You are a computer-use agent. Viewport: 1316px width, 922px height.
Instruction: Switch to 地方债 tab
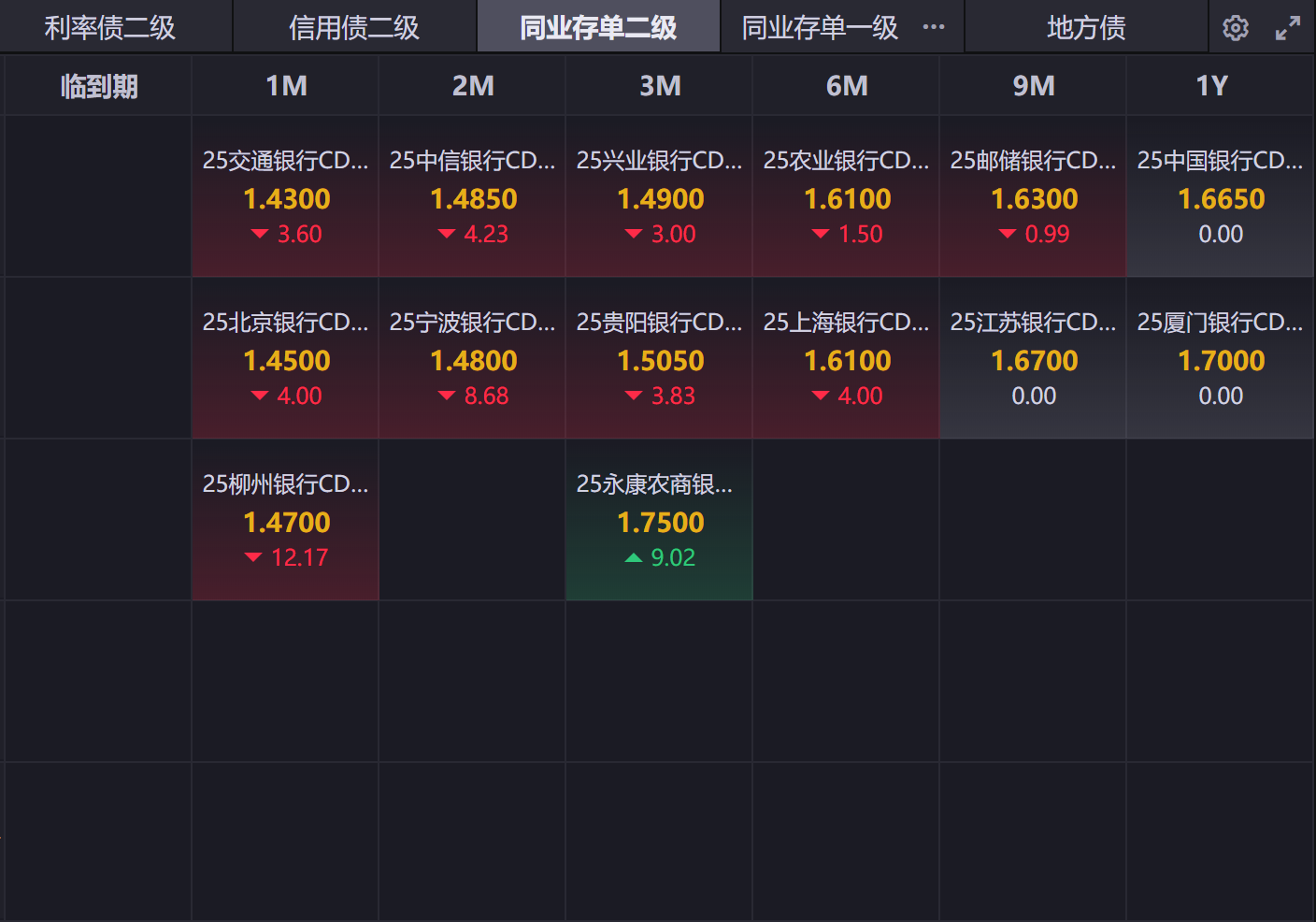point(1086,27)
